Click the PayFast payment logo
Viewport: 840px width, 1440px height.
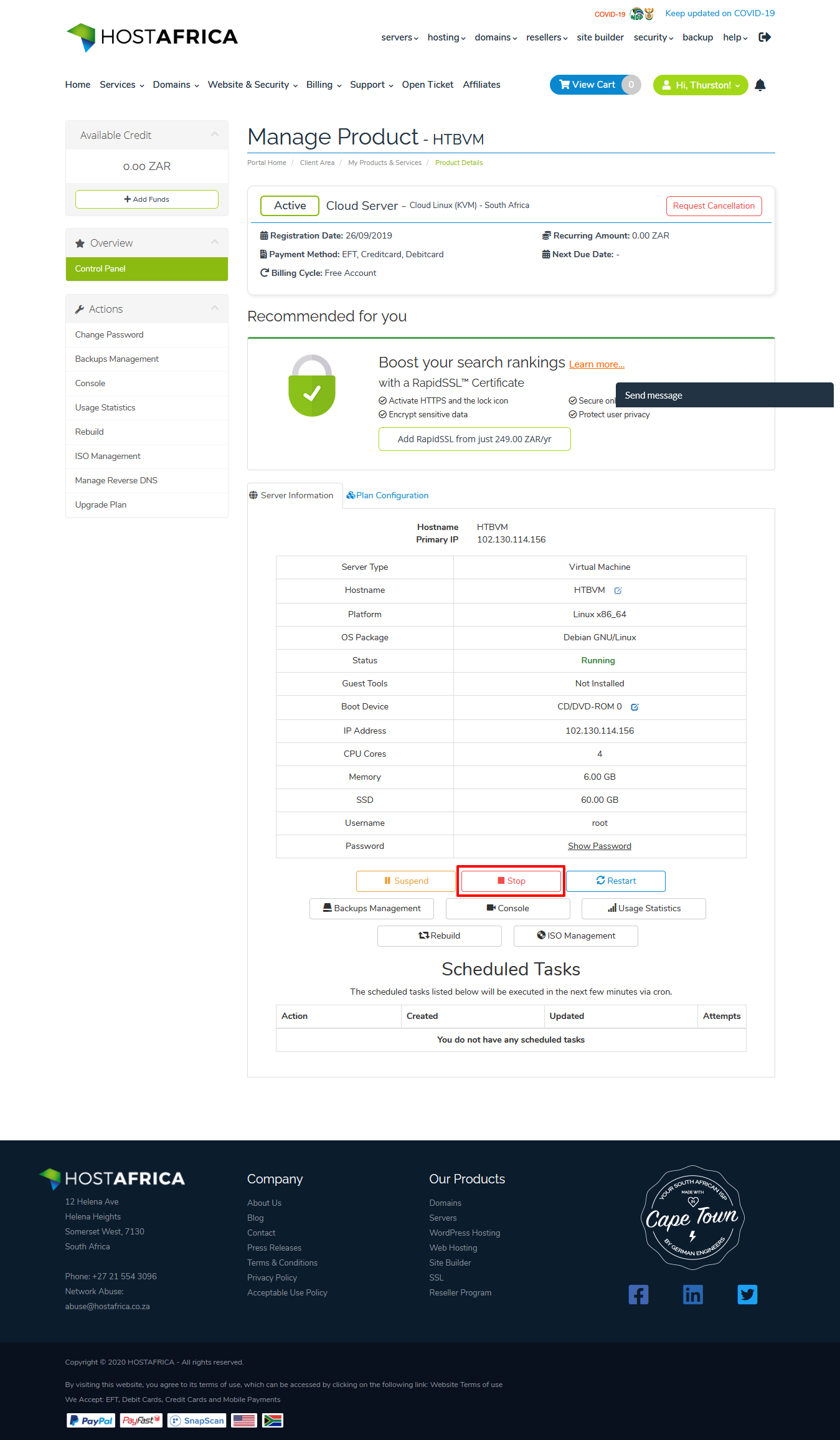point(141,1421)
